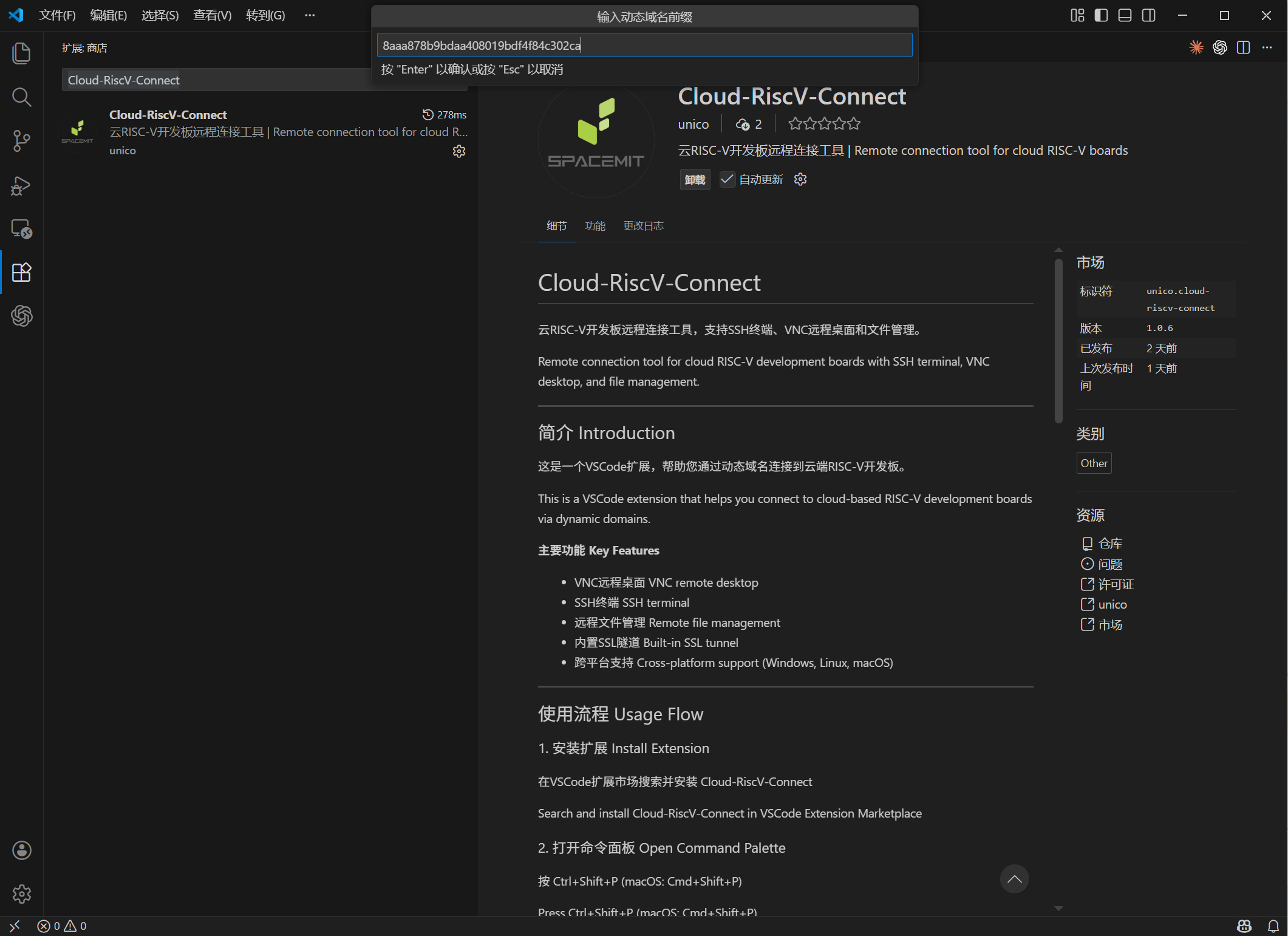Open the 文件(F) menu
The height and width of the screenshot is (936, 1288).
pyautogui.click(x=57, y=15)
